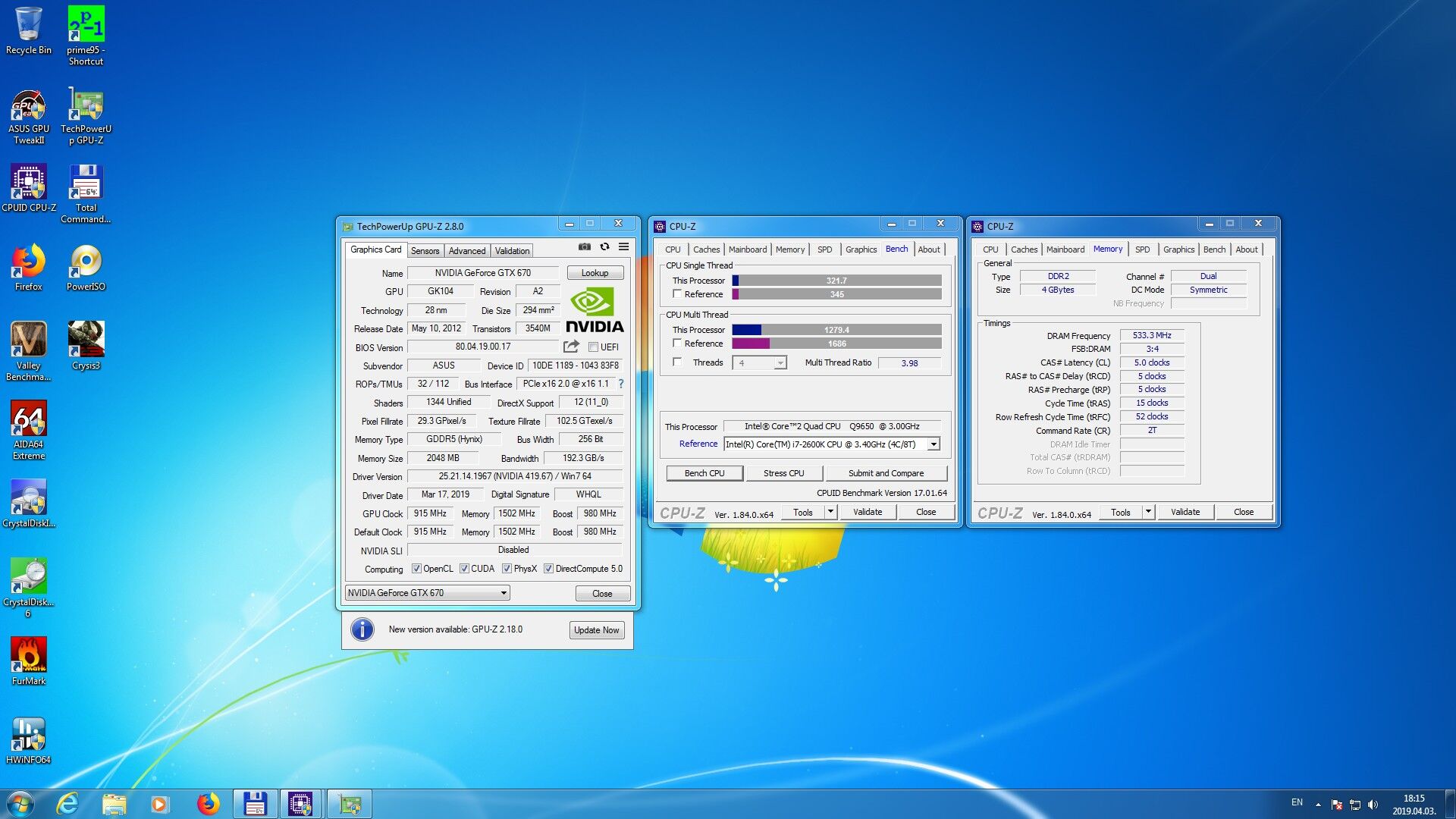Open TechPowerUp GPU-Z desktop shortcut
The height and width of the screenshot is (819, 1456).
pos(86,115)
